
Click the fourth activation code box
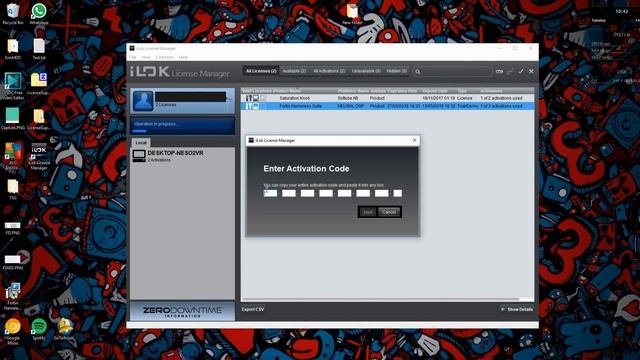326,193
